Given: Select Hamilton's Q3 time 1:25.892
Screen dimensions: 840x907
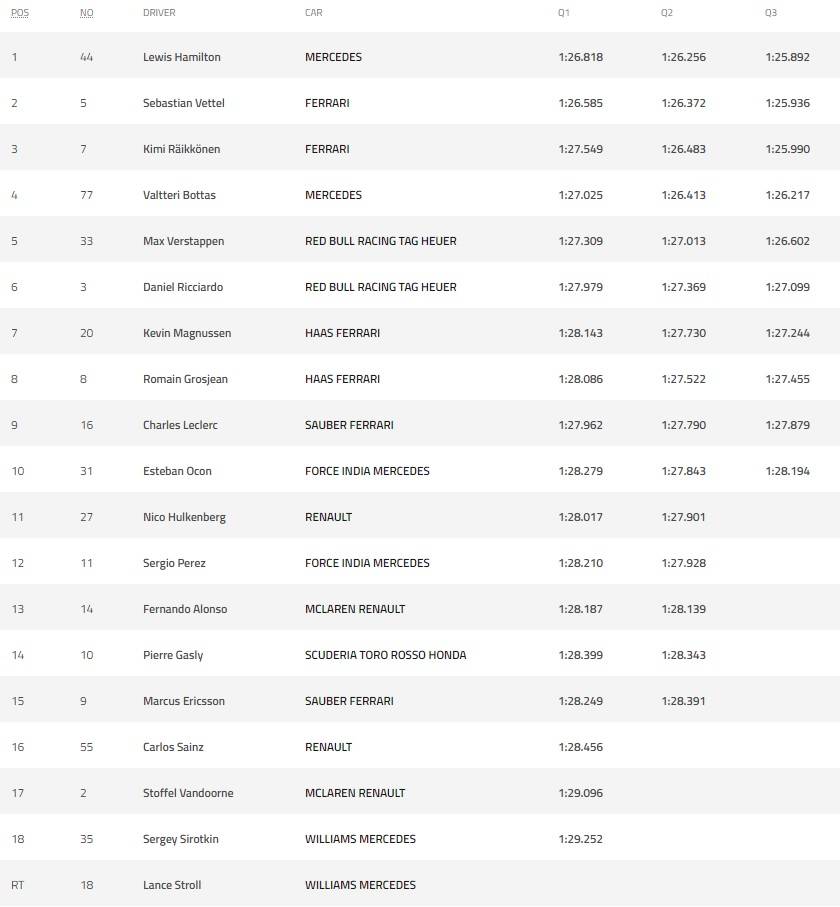Looking at the screenshot, I should tap(787, 57).
